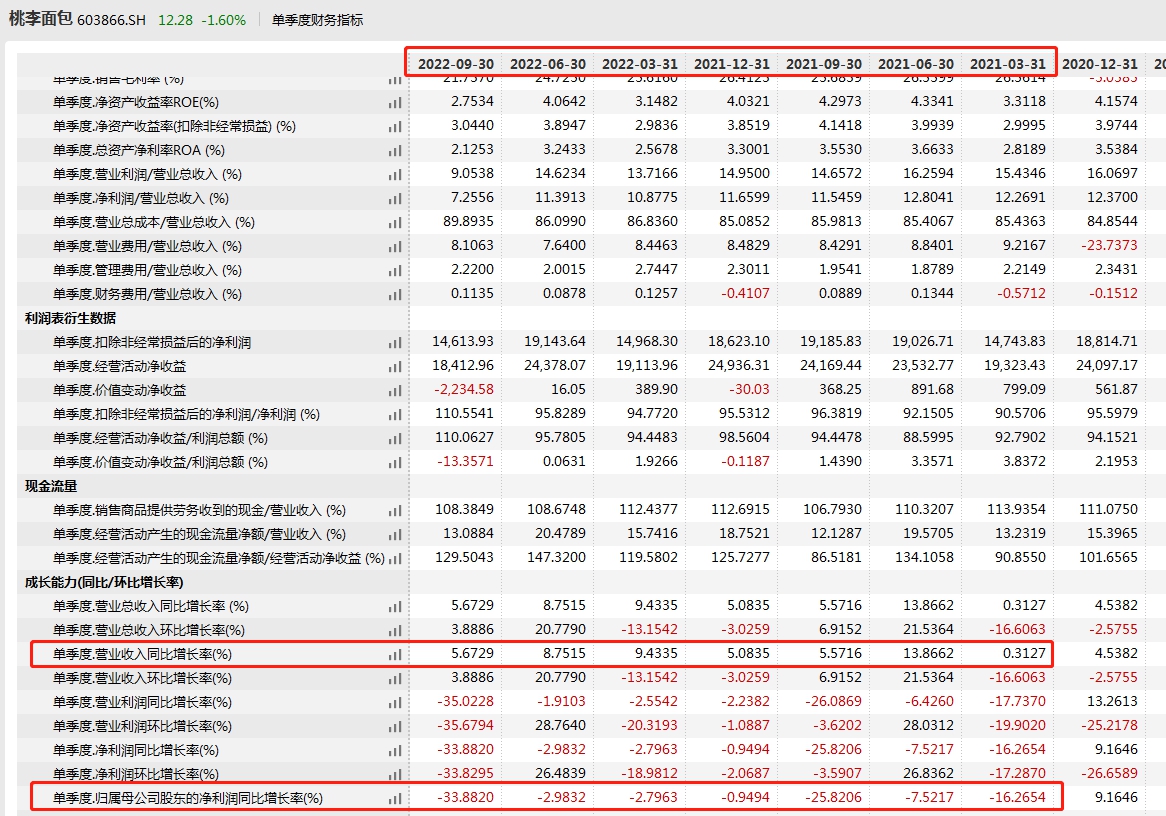Select the 2021-12-31 column header
This screenshot has width=1166, height=816.
point(732,64)
